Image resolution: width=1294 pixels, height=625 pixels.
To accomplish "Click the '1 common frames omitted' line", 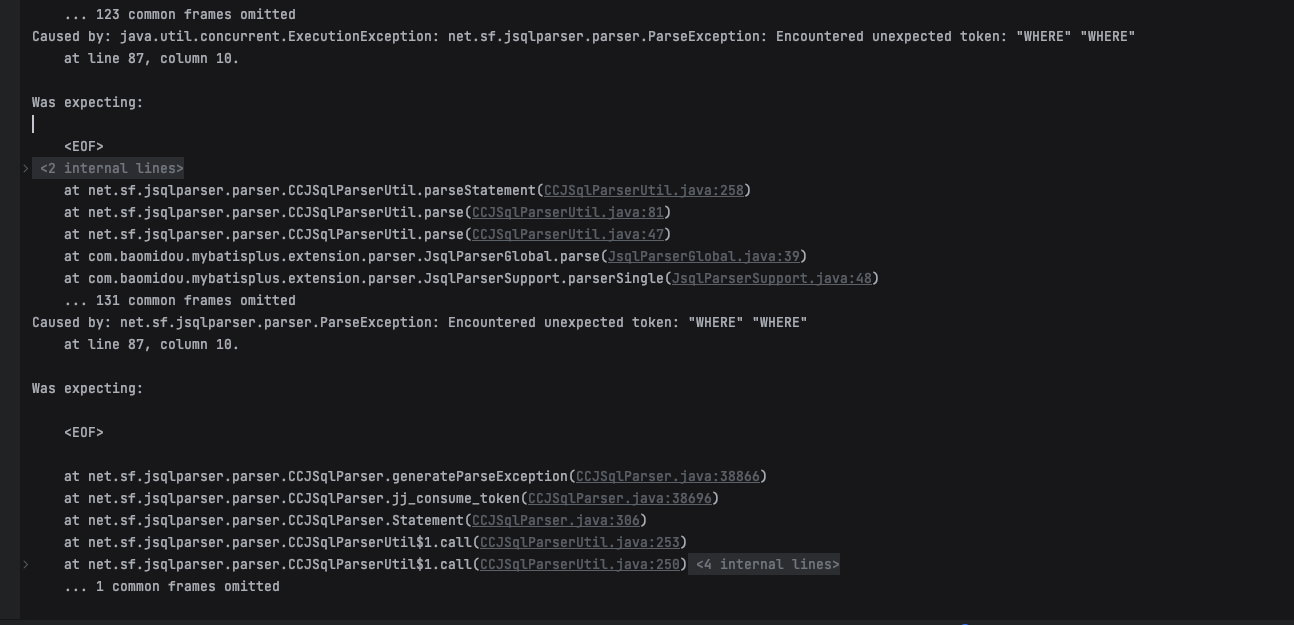I will coord(172,587).
